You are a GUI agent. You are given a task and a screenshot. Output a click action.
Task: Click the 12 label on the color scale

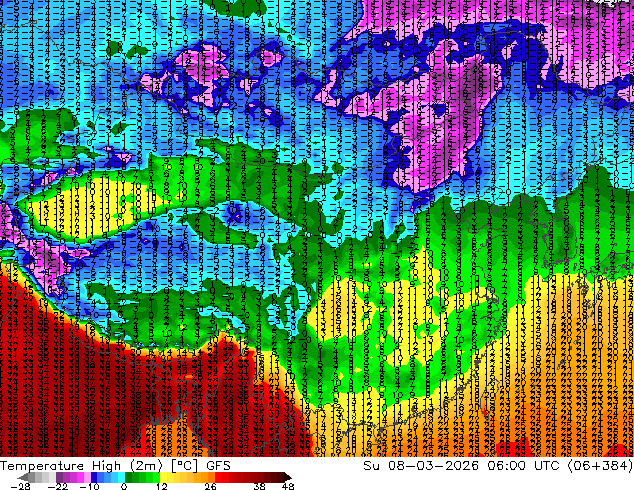162,486
